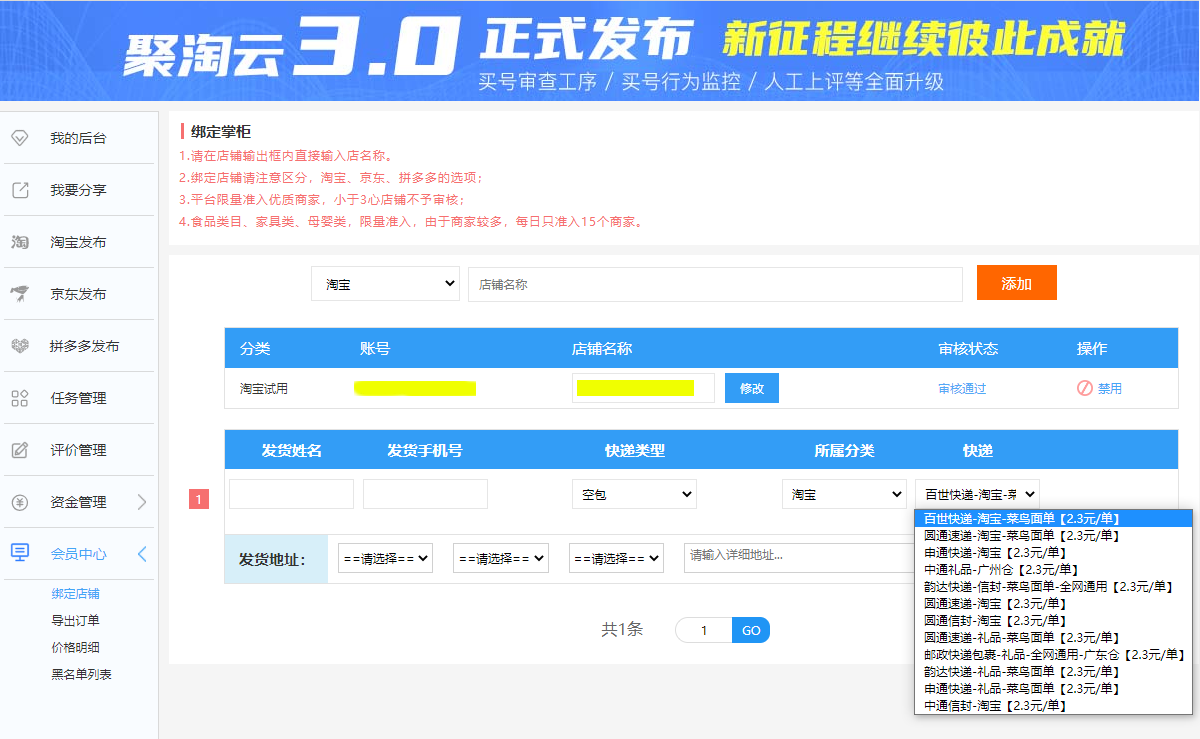Click the 共1条 record count text

(x=622, y=630)
